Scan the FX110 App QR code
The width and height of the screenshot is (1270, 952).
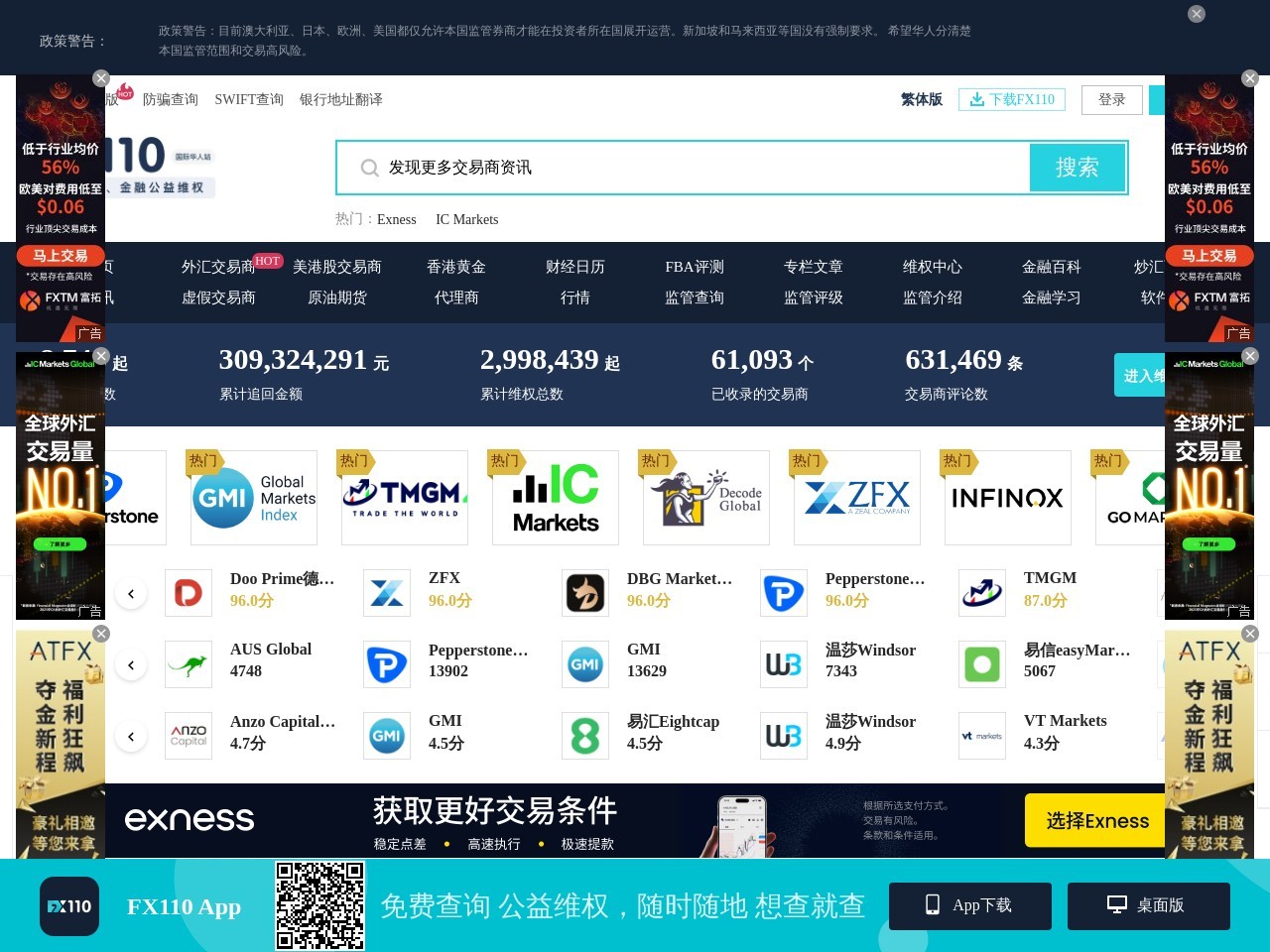click(x=319, y=905)
